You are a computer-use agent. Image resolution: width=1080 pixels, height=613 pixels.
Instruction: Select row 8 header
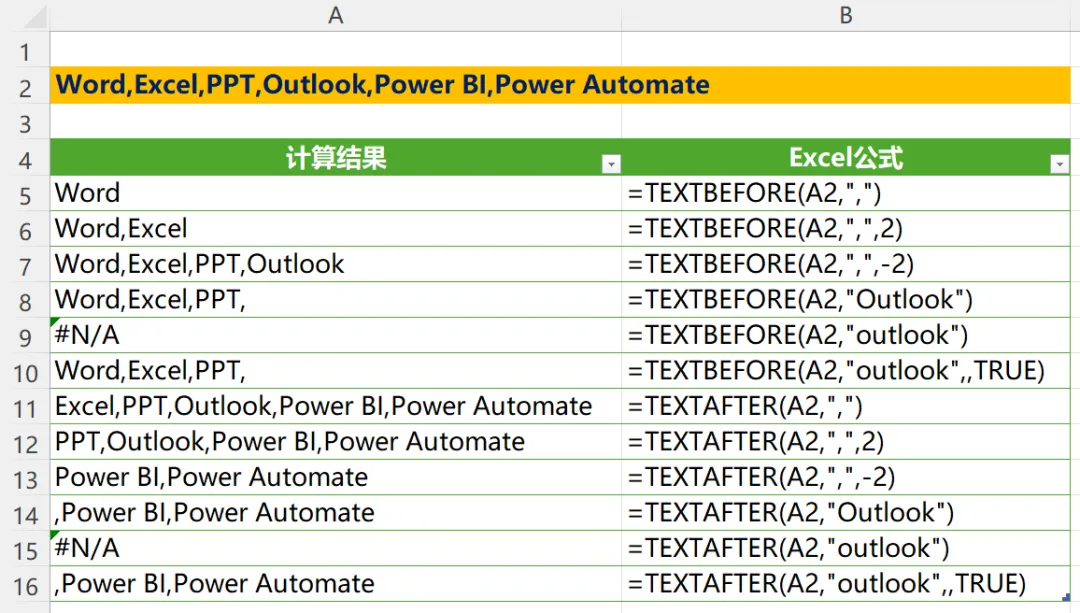point(25,302)
